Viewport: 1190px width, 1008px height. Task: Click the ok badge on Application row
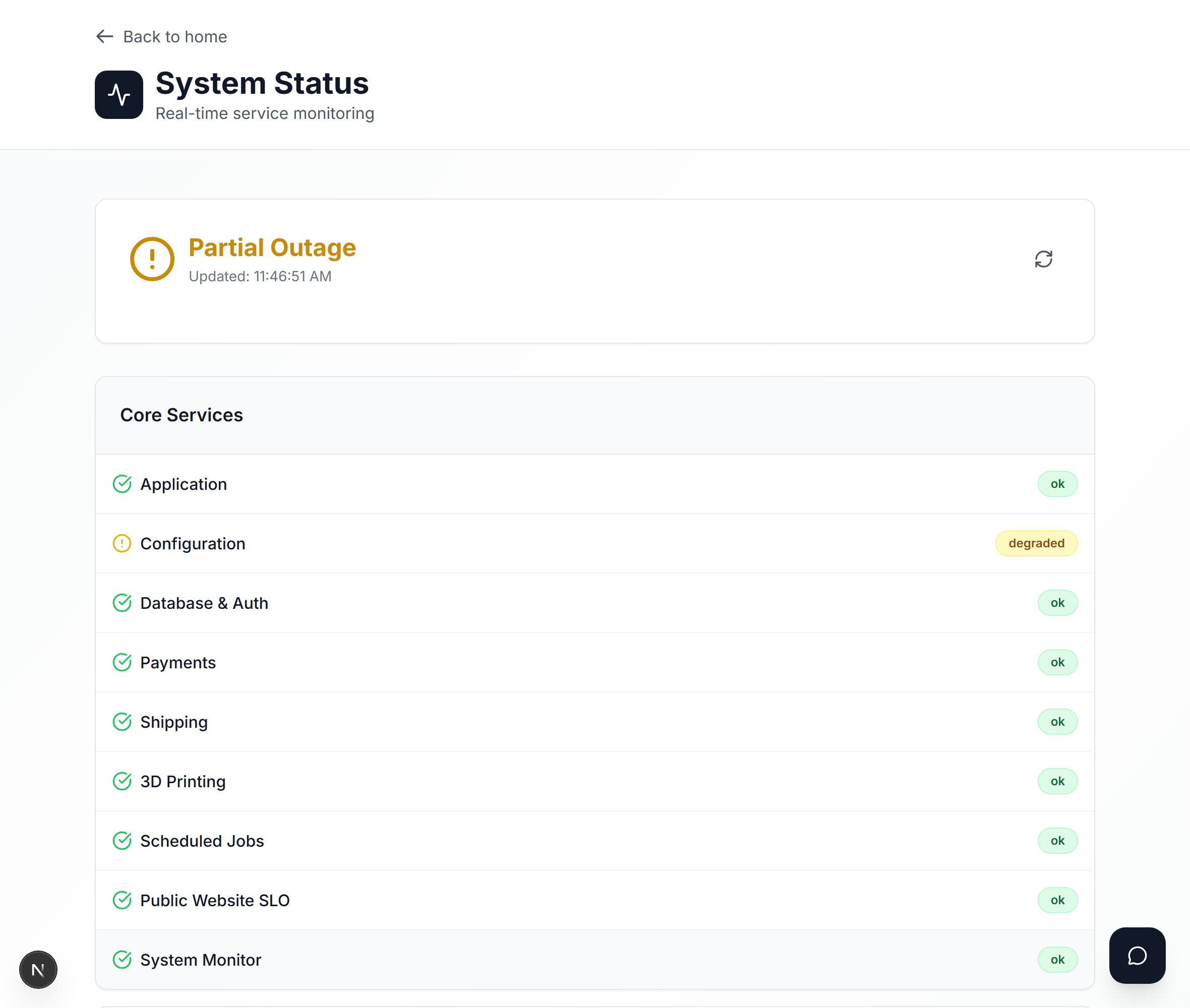coord(1057,484)
